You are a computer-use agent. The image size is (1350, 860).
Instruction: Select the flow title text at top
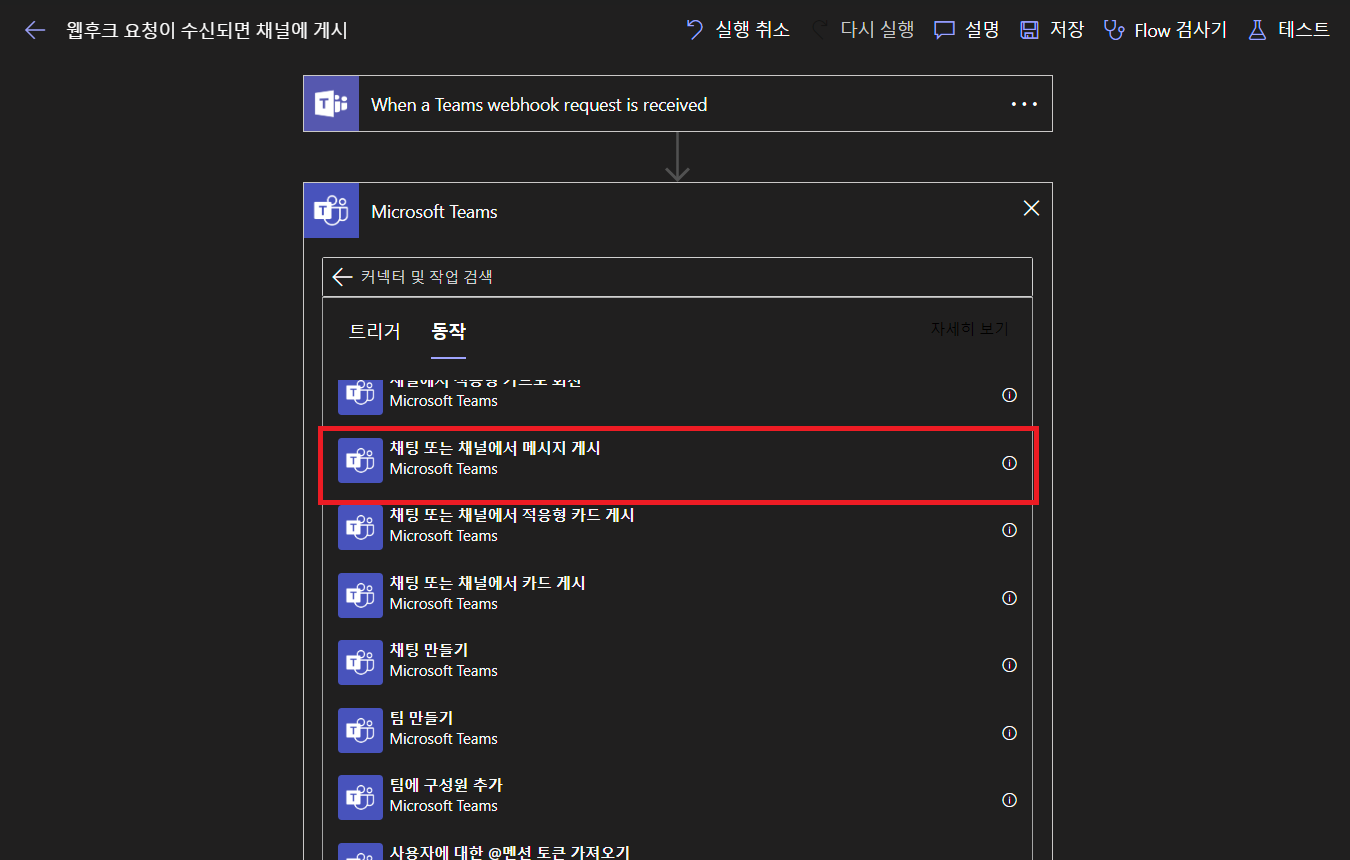(x=207, y=30)
